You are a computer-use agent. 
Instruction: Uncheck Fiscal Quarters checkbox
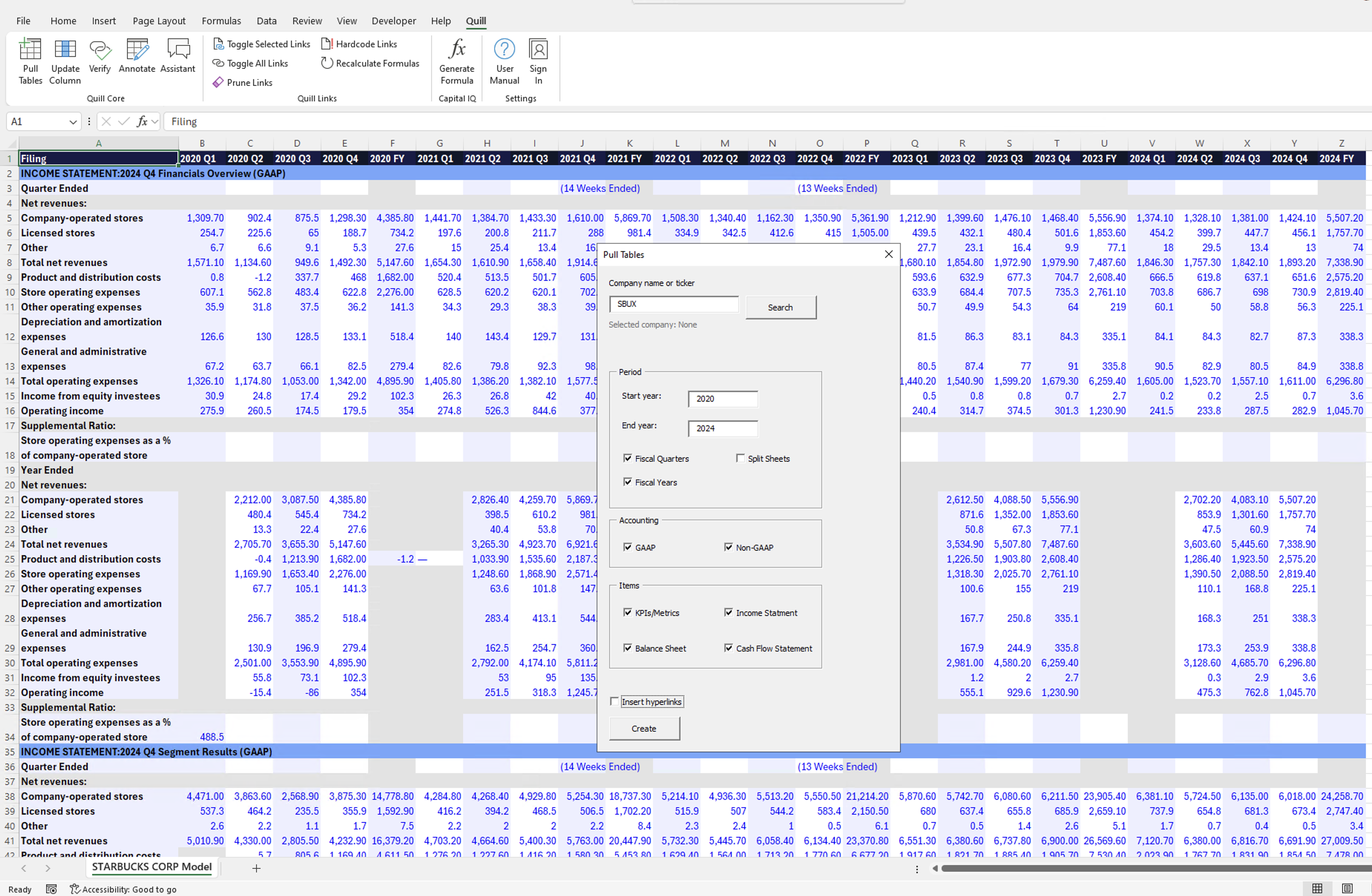(x=627, y=458)
